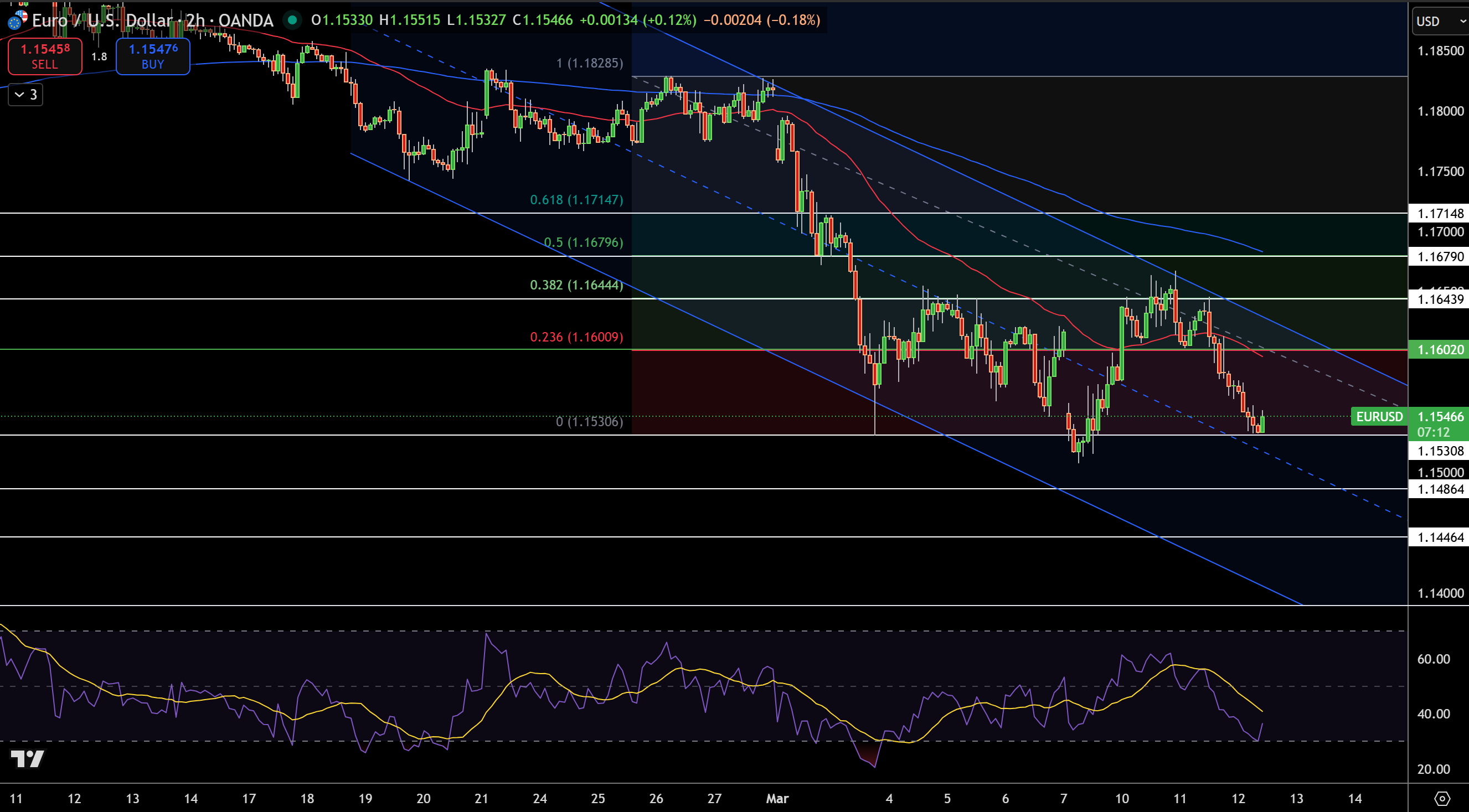
Task: Click the Fibonacci 0.618 (1.17147) label
Action: click(x=576, y=200)
